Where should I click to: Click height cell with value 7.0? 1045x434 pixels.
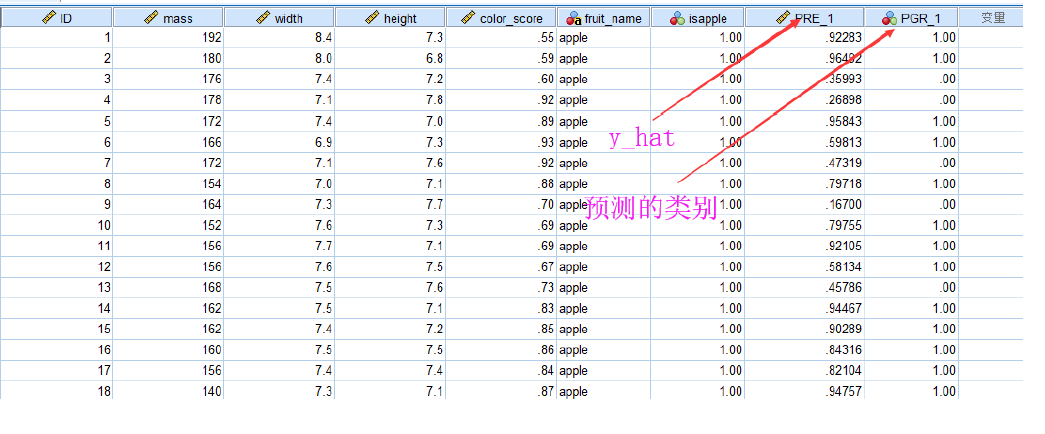point(391,121)
